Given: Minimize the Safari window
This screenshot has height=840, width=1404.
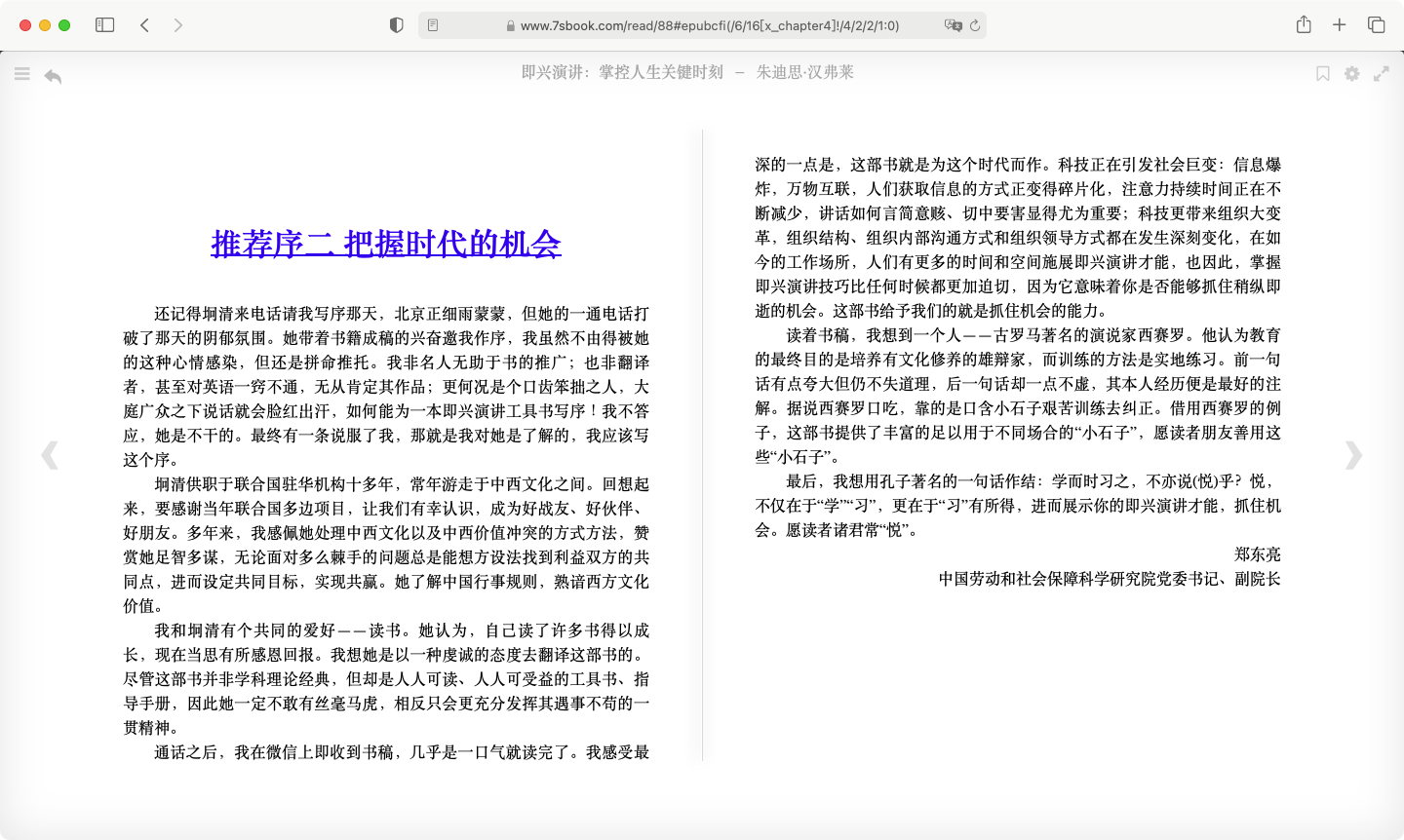Looking at the screenshot, I should click(x=45, y=25).
